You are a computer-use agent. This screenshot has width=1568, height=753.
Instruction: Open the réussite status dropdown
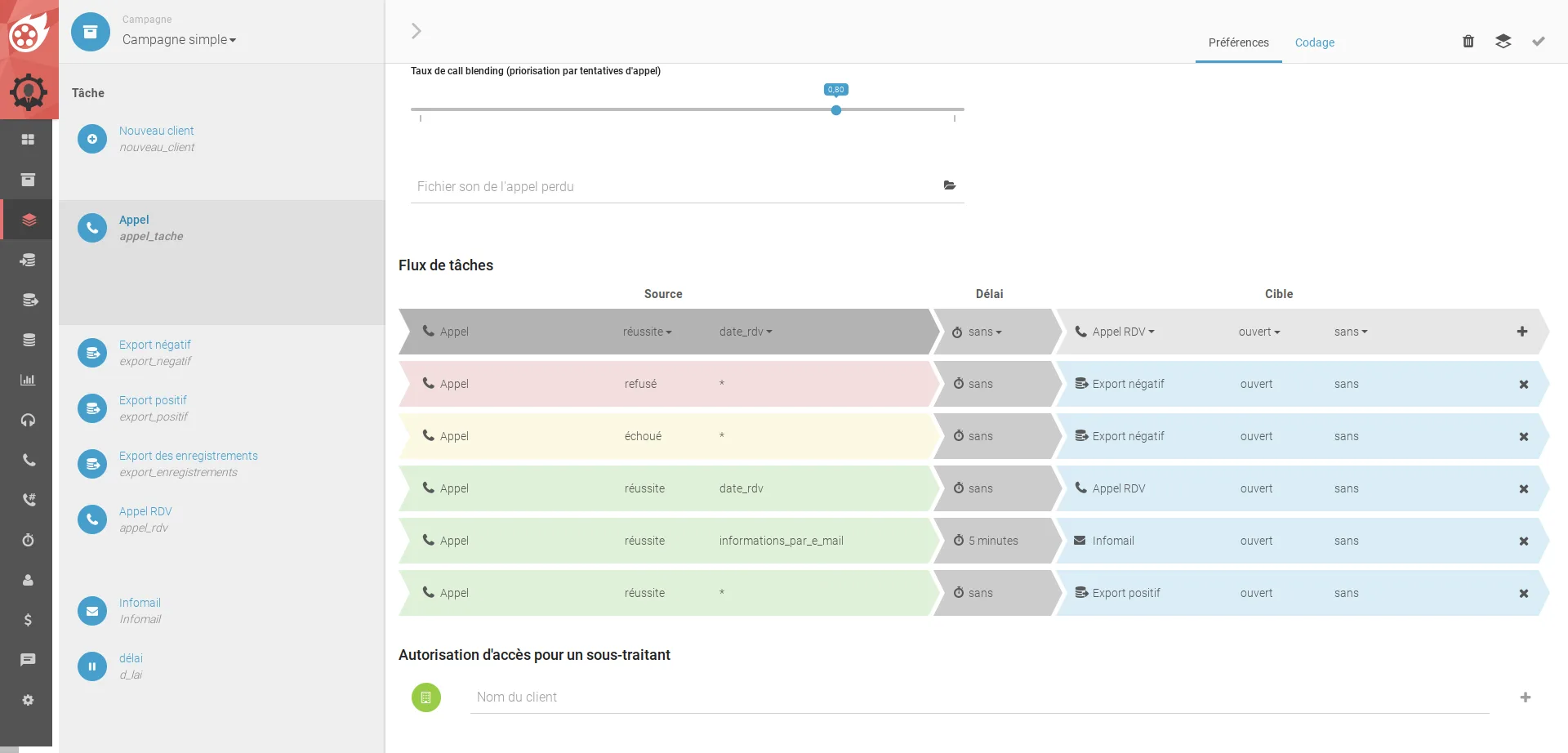click(x=648, y=332)
